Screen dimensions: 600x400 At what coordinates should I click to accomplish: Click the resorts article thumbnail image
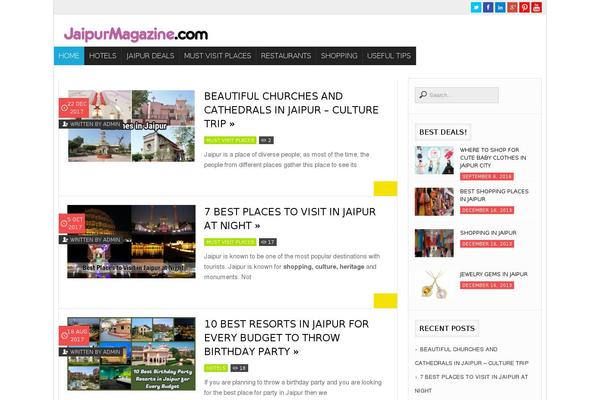pyautogui.click(x=131, y=354)
